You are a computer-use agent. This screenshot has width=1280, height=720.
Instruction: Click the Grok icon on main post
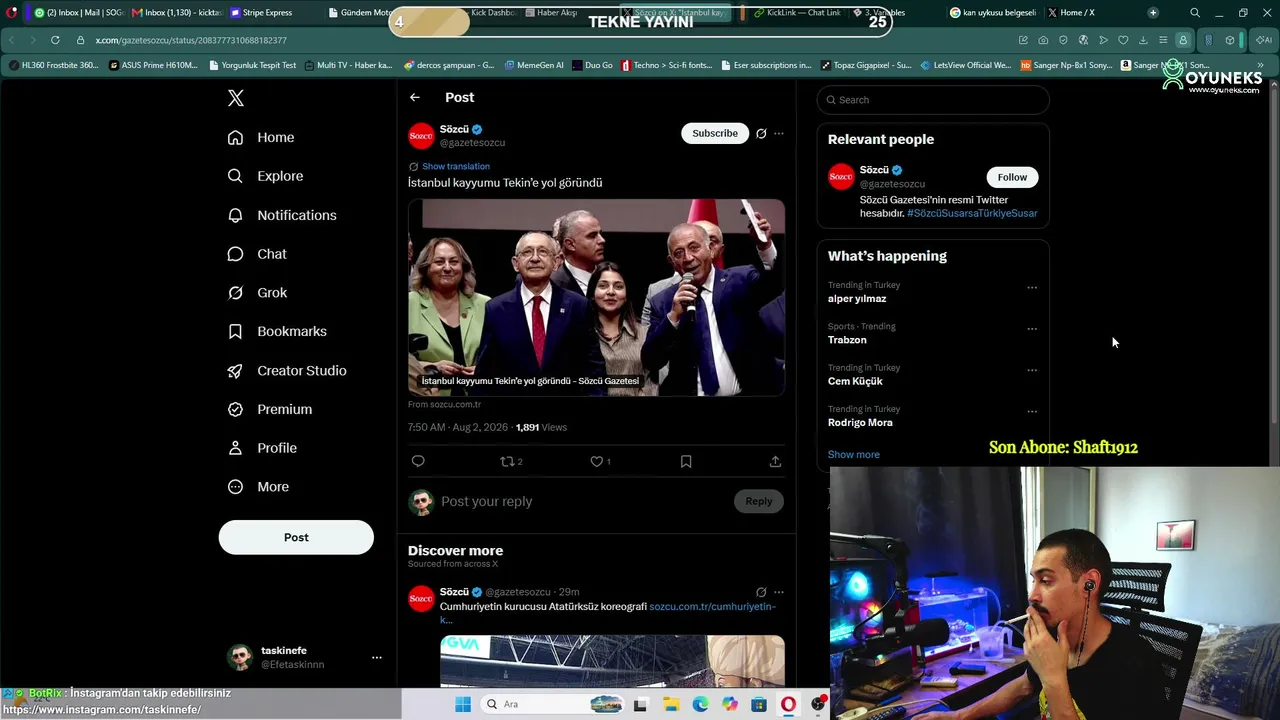click(761, 133)
